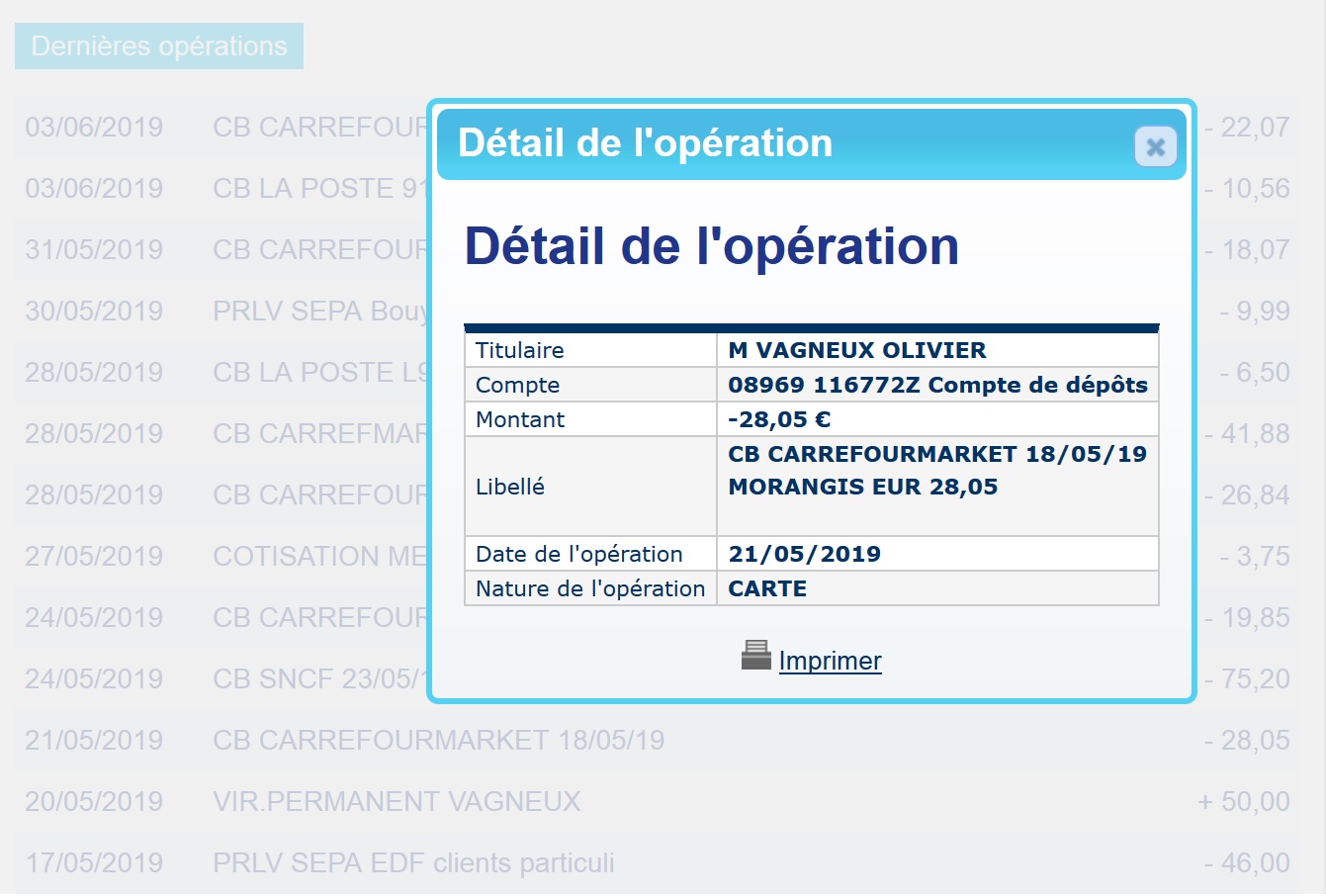Select the VIR.PERMANENT VAGNEUX transaction
1326x896 pixels.
click(x=397, y=801)
